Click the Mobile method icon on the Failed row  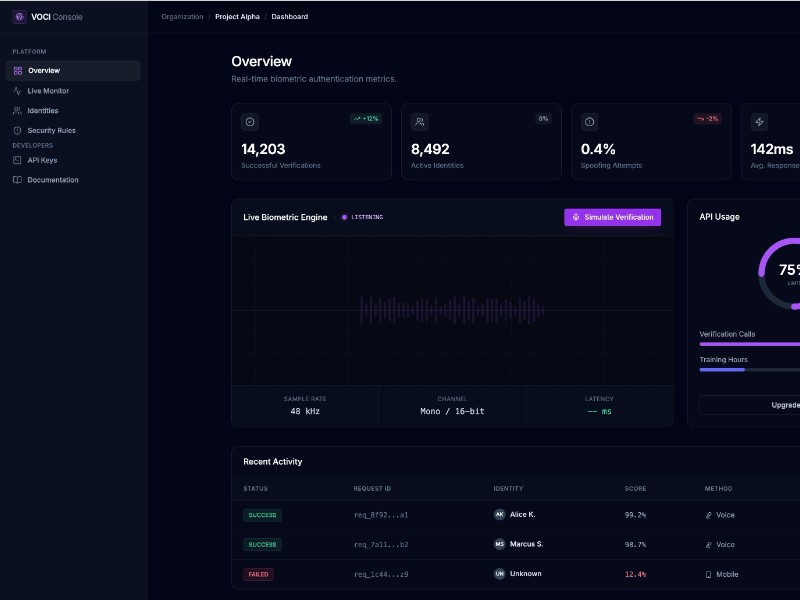coord(706,574)
